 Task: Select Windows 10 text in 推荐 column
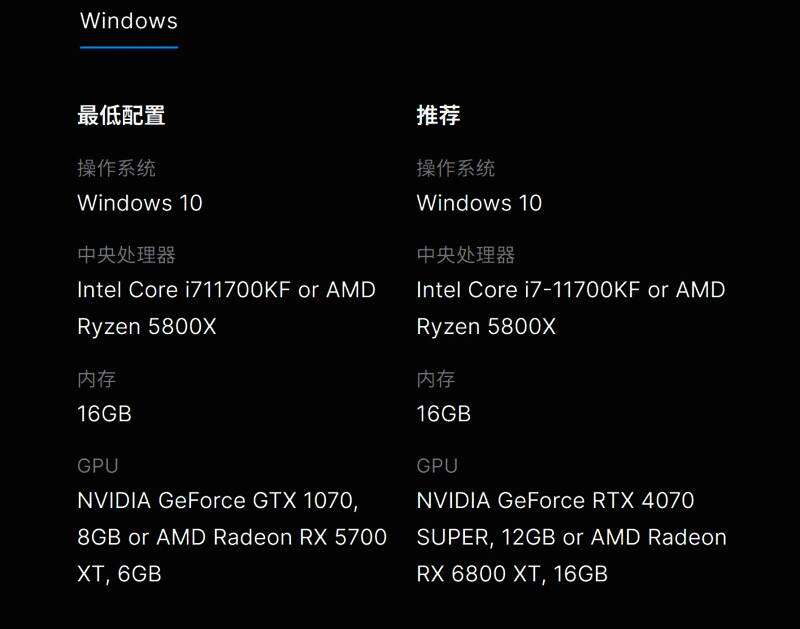pos(479,203)
